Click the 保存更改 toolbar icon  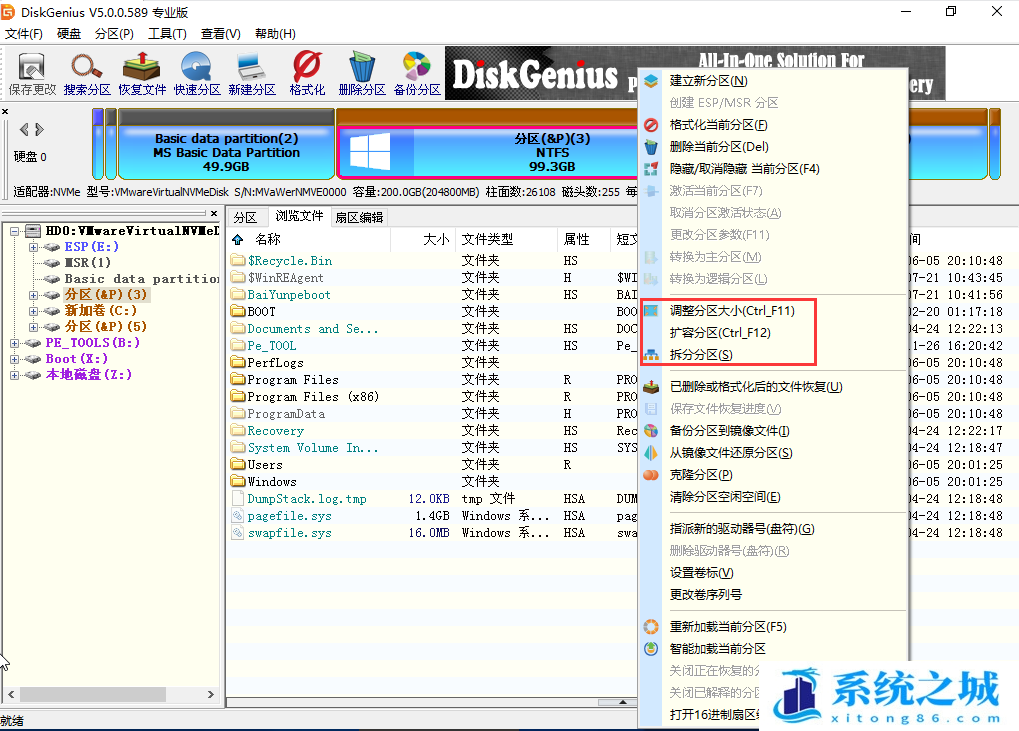coord(32,73)
